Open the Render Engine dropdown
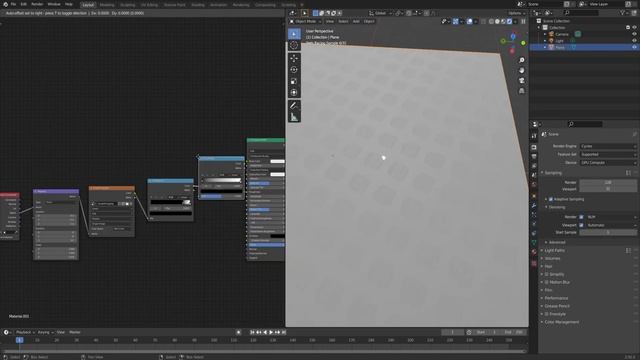Image resolution: width=640 pixels, height=360 pixels. click(x=608, y=146)
